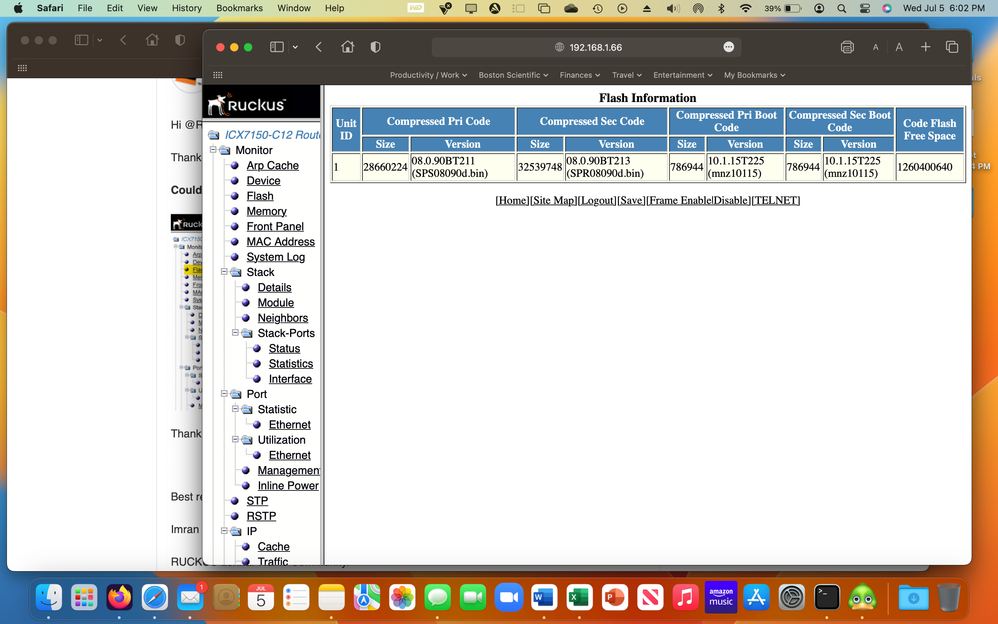The image size is (998, 624).
Task: Open the History menu in the menu bar
Action: [x=186, y=8]
